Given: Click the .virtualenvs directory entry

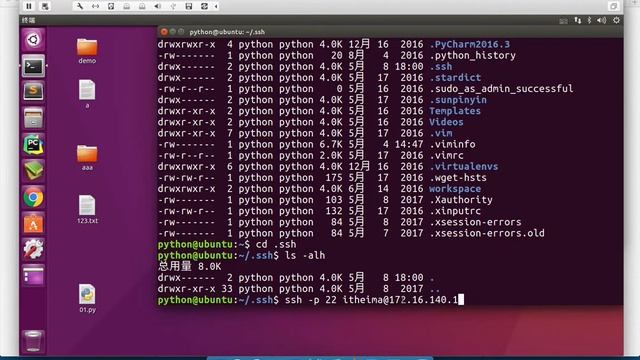Looking at the screenshot, I should point(464,166).
